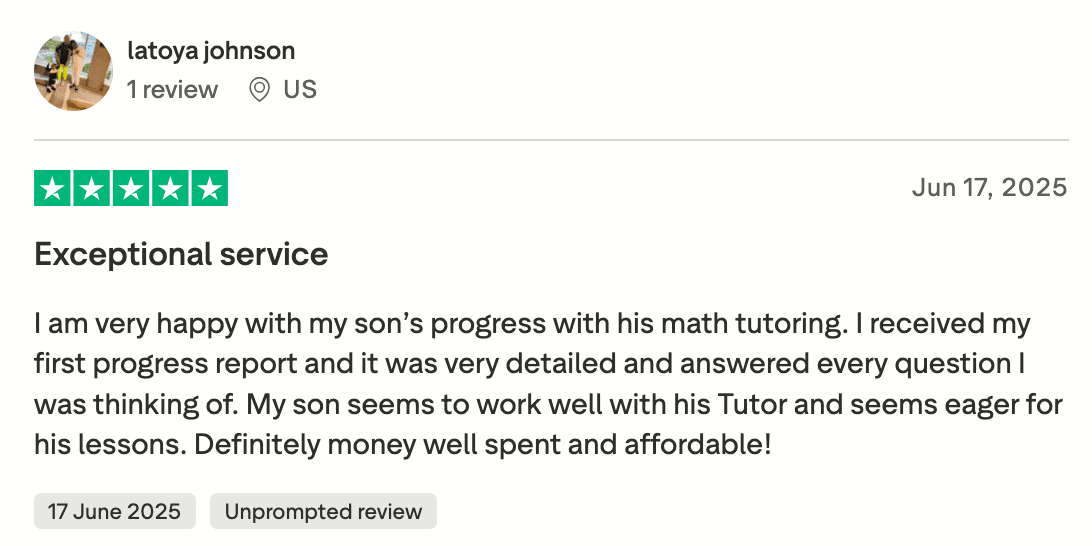
Task: Click the second green rating star
Action: tap(92, 188)
